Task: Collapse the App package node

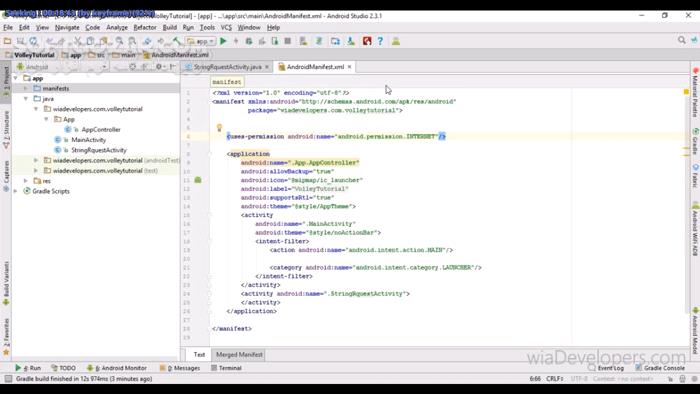Action: pyautogui.click(x=46, y=119)
